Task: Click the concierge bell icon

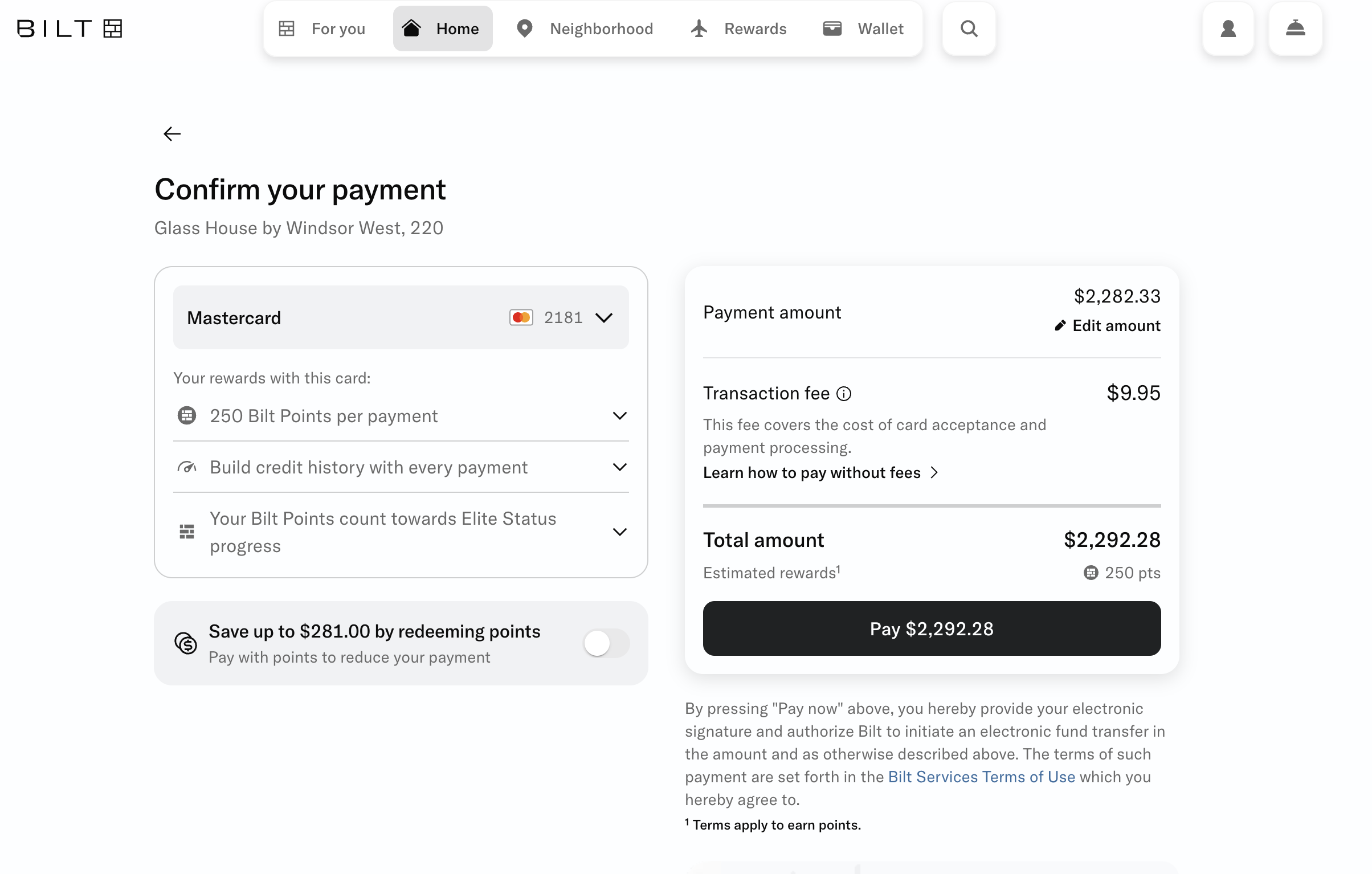Action: click(x=1296, y=28)
